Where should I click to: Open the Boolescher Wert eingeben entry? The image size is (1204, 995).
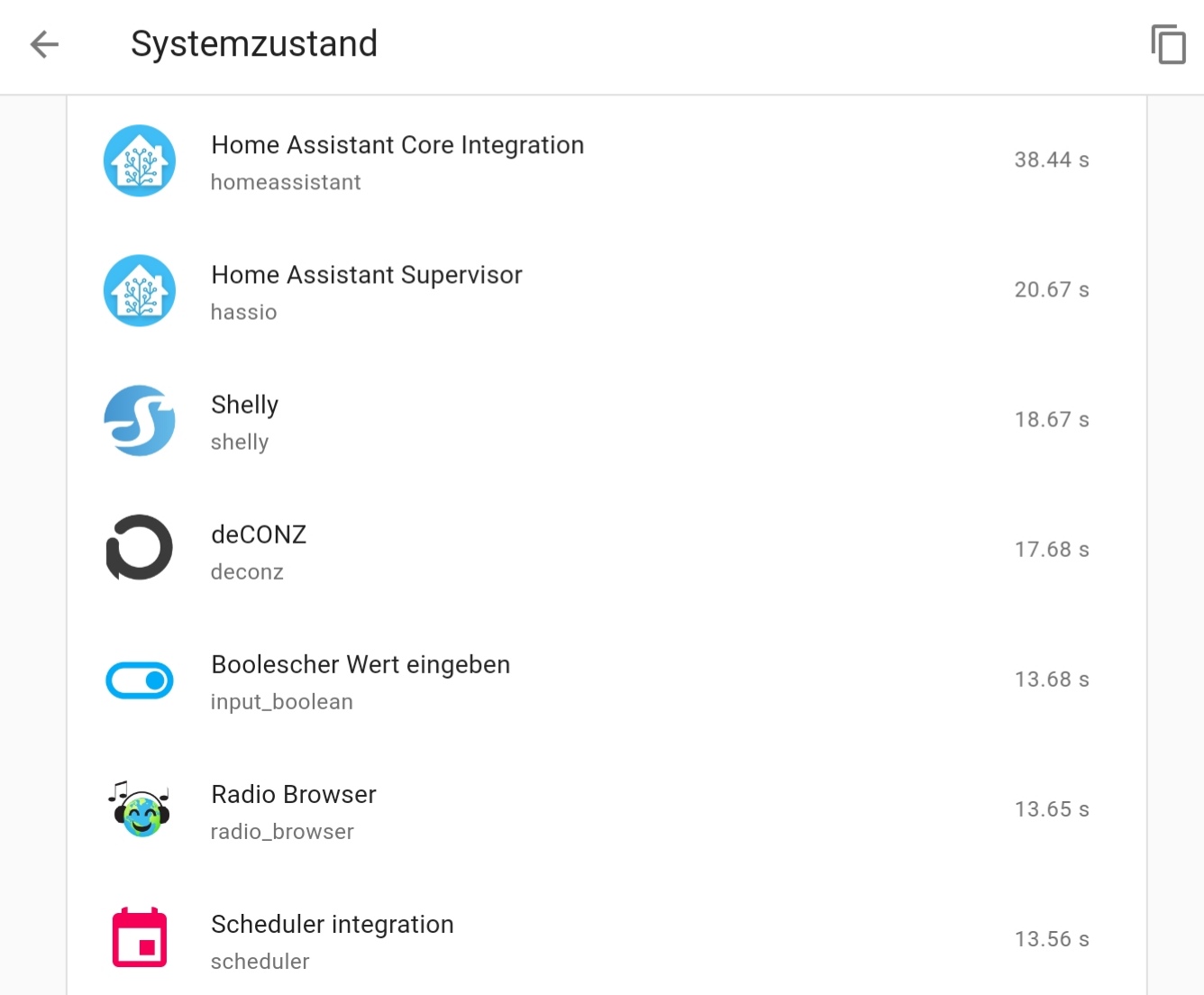[360, 664]
